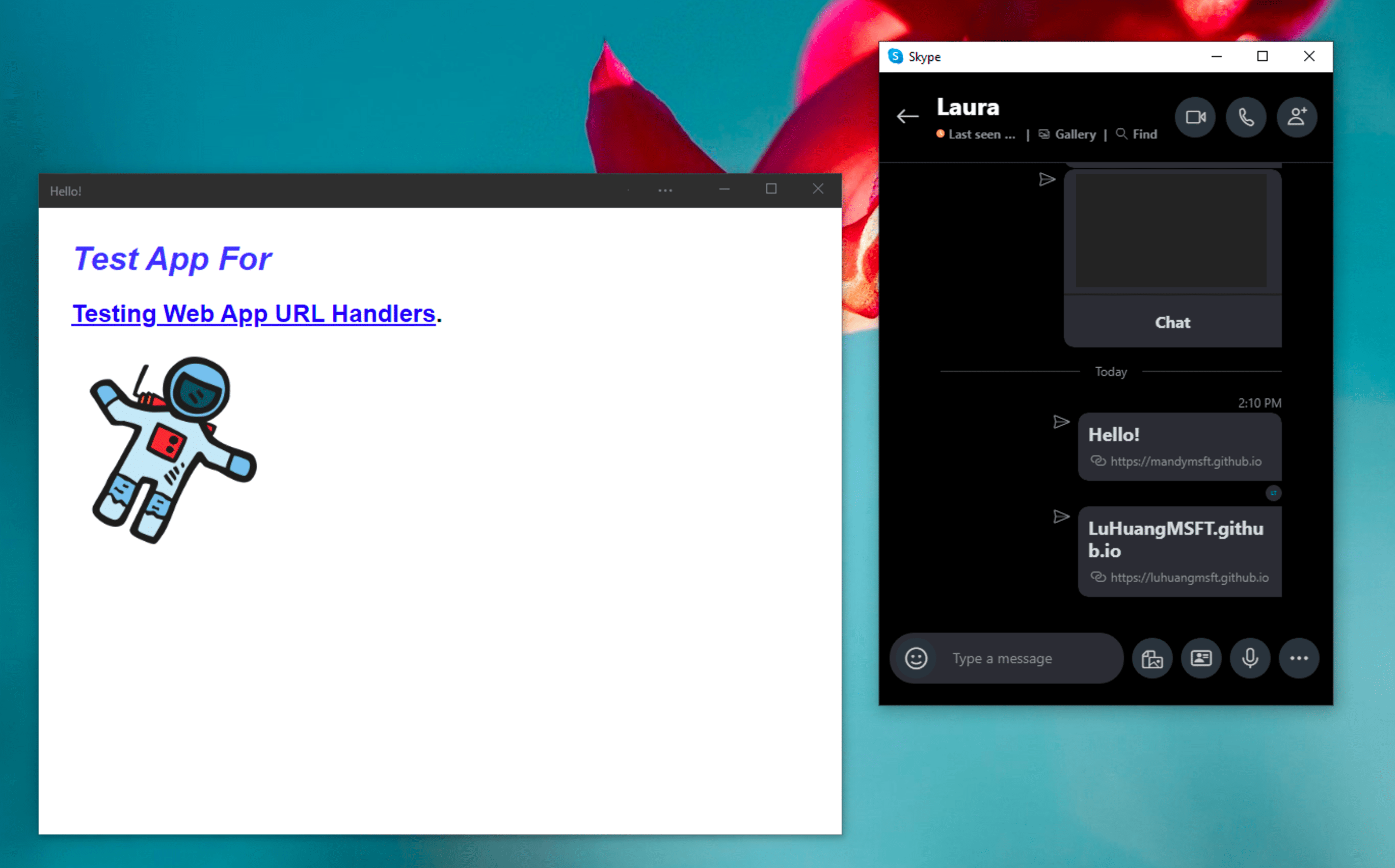The width and height of the screenshot is (1395, 868).
Task: Click the emoji/smiley icon in message bar
Action: coord(914,658)
